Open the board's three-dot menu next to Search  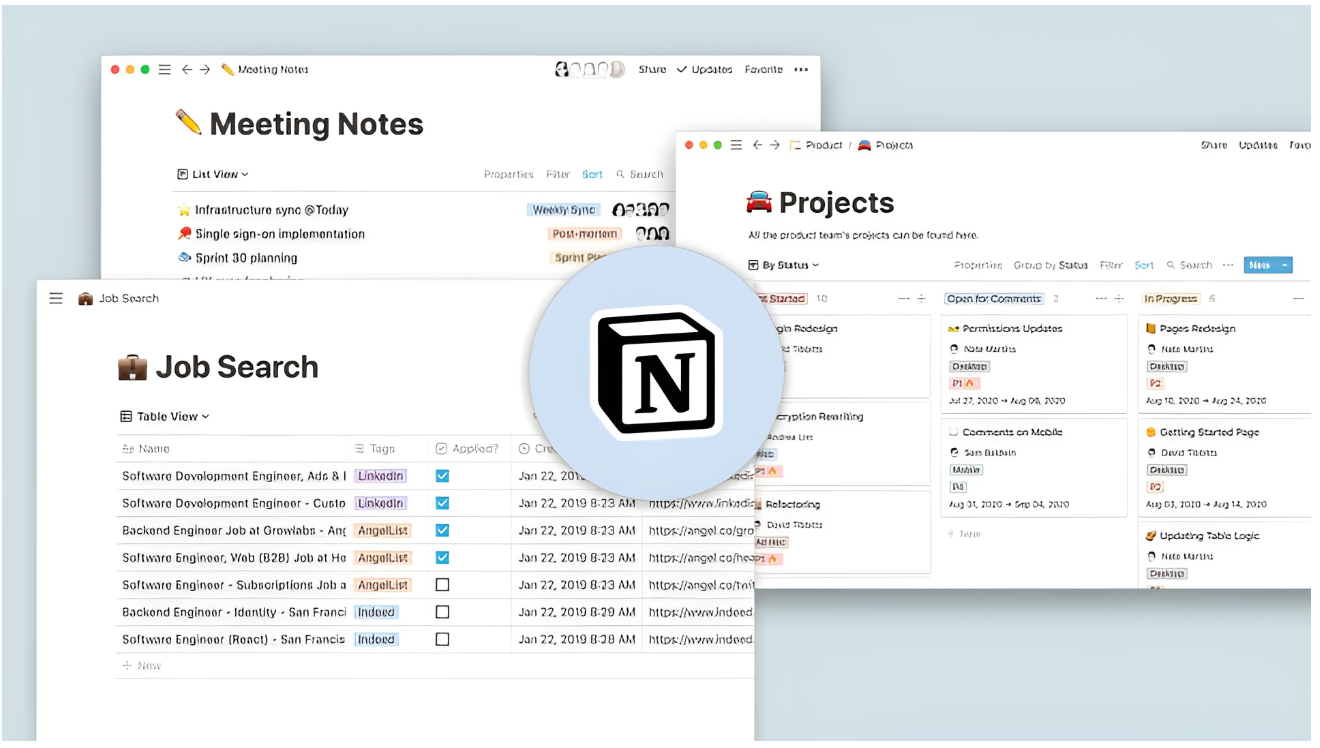1228,265
